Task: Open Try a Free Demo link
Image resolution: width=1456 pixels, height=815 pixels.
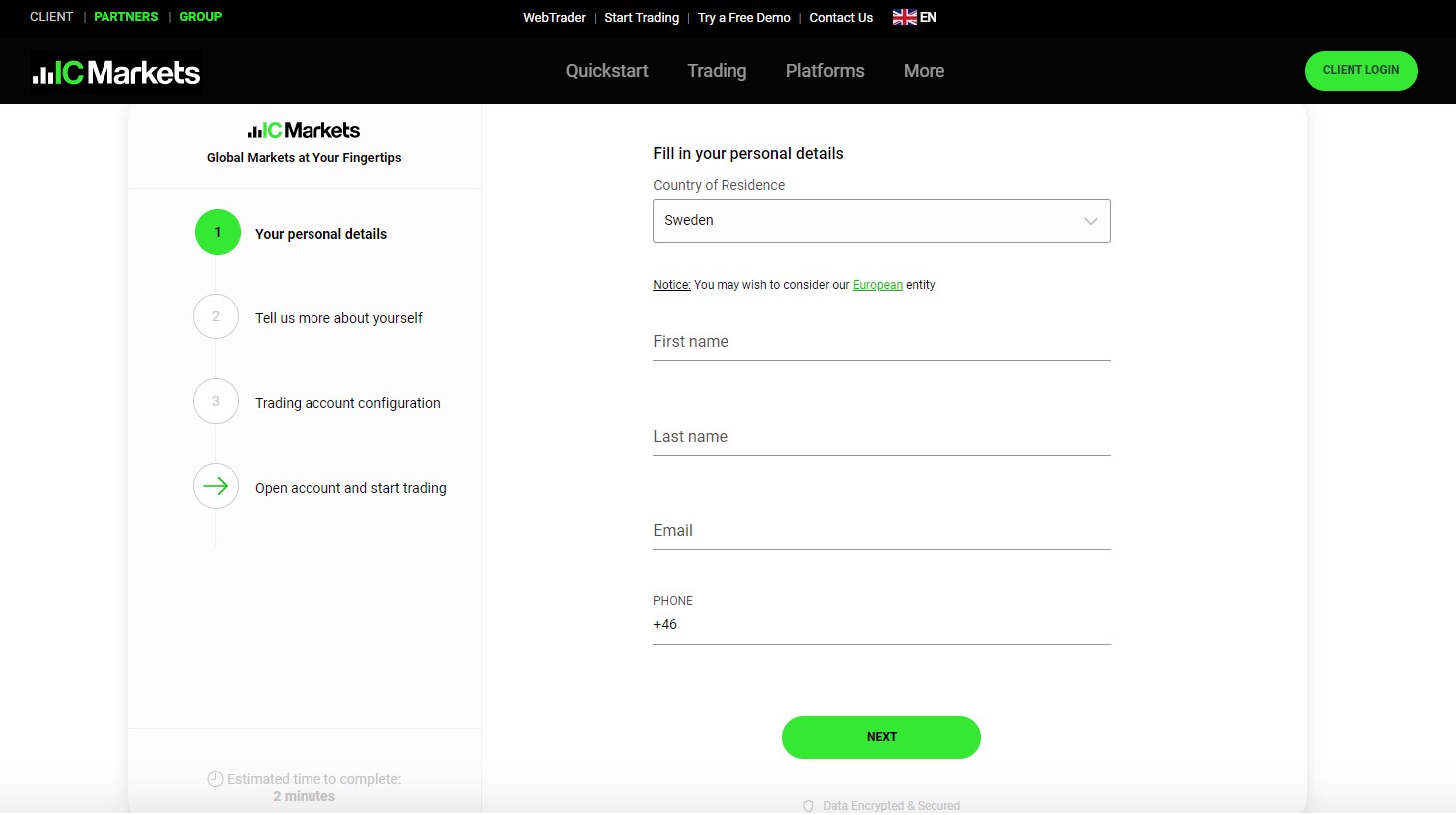Action: pyautogui.click(x=744, y=18)
